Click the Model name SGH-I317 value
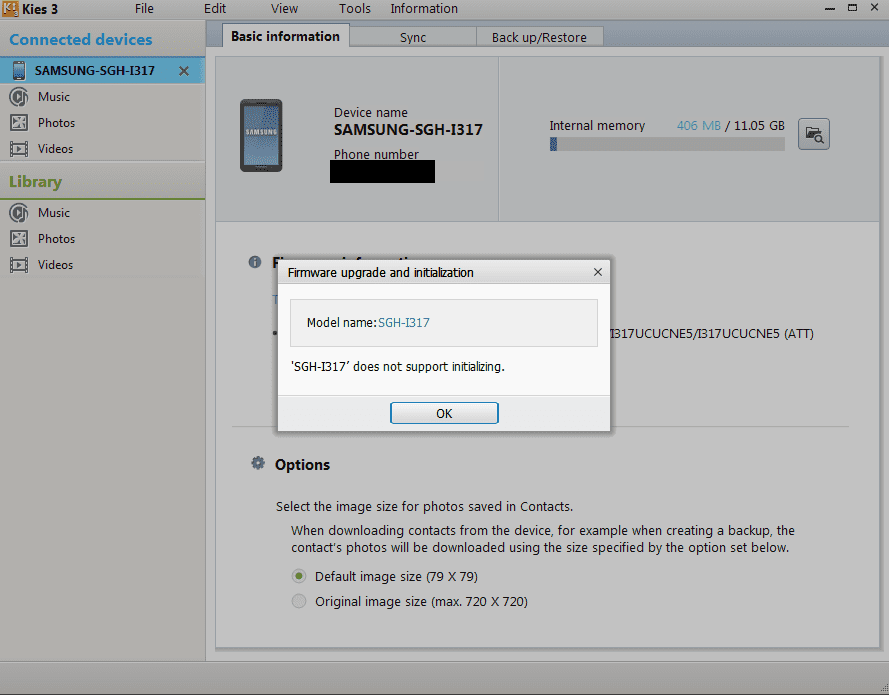Viewport: 889px width, 695px height. 404,323
